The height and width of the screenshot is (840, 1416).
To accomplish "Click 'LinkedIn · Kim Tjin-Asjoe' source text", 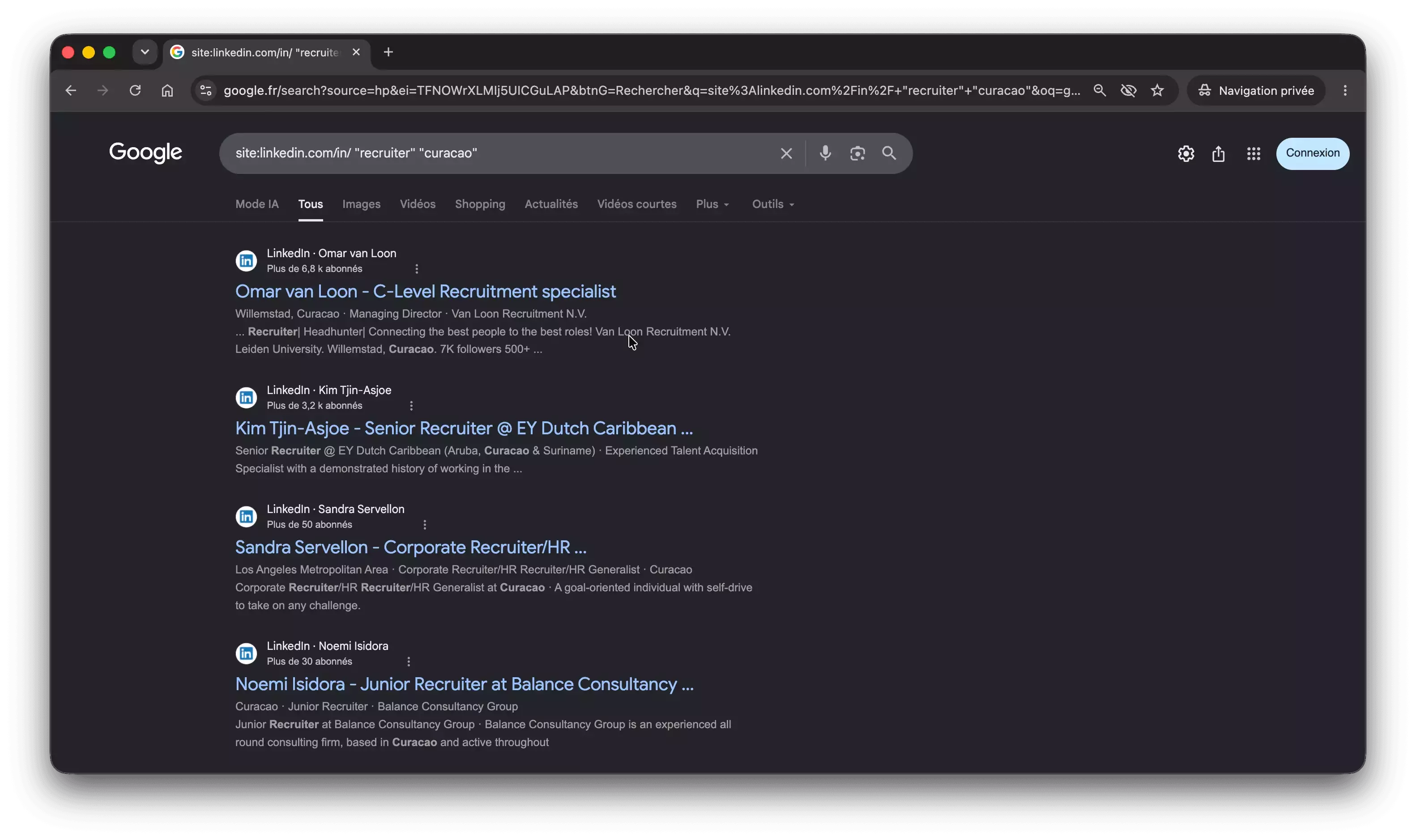I will coord(329,390).
